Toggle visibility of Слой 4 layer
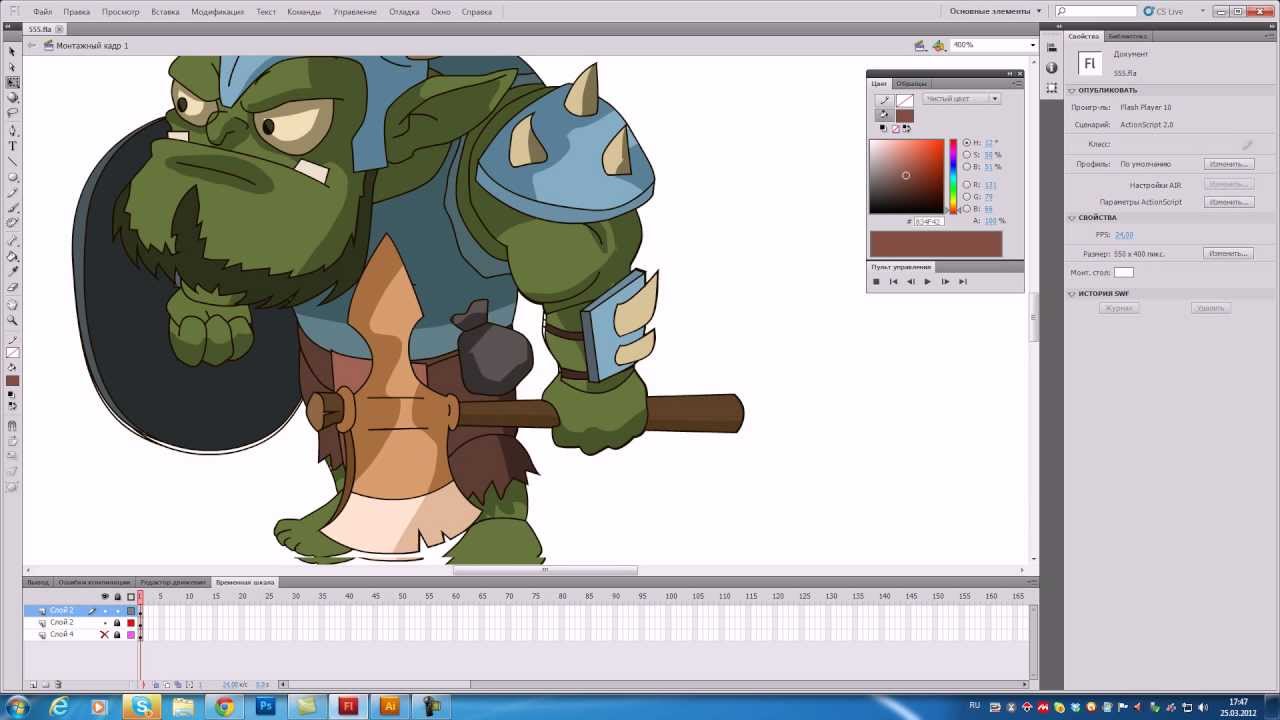The image size is (1280, 720). click(104, 634)
